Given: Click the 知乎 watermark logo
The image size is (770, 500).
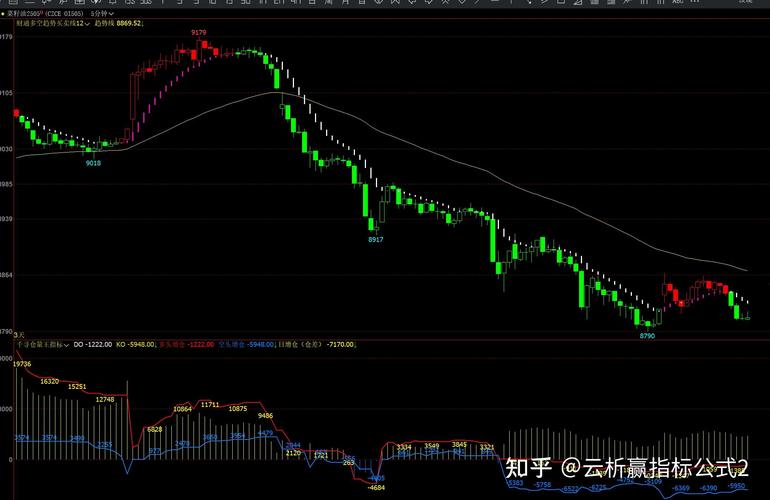Looking at the screenshot, I should click(529, 468).
